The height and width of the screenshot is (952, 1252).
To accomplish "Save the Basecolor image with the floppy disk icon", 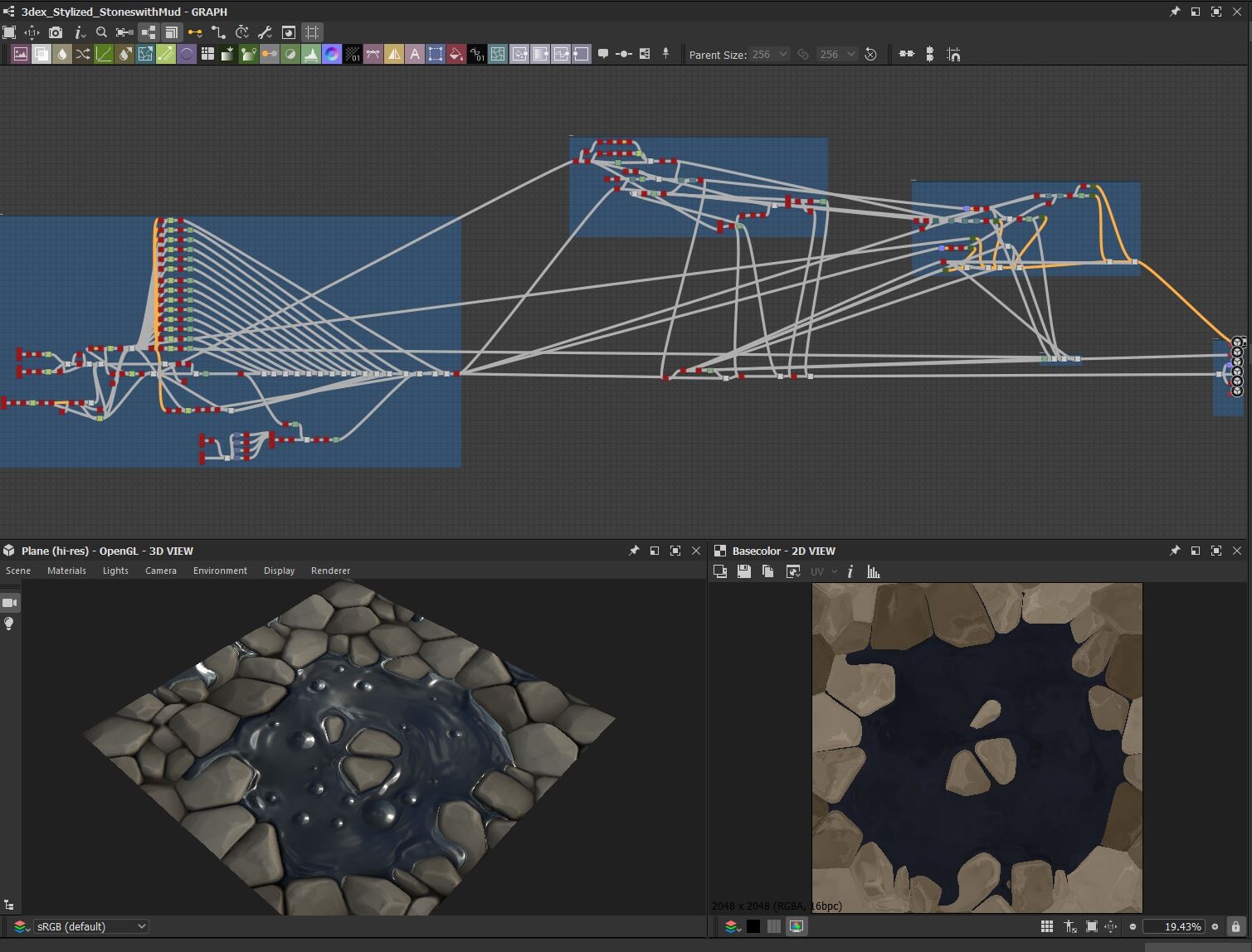I will 744,571.
